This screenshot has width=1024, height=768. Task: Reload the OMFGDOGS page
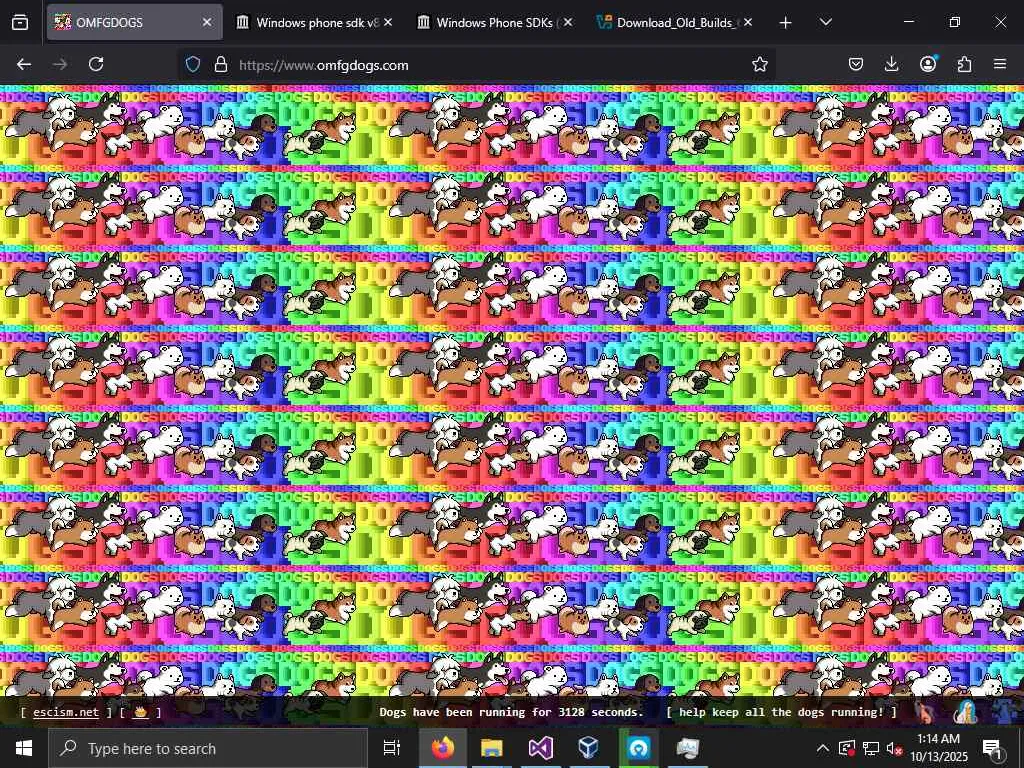[x=96, y=64]
